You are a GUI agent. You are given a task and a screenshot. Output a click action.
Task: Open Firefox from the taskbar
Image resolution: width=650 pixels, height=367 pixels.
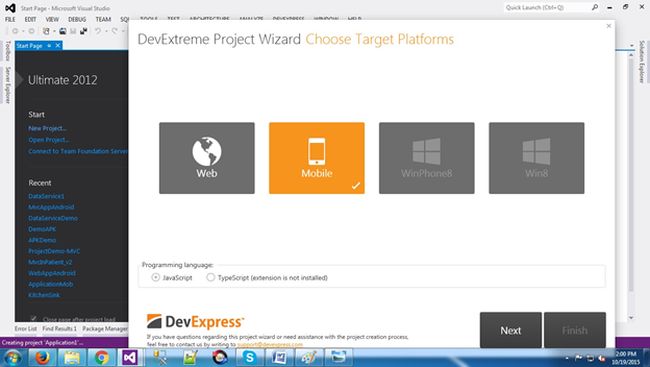click(x=42, y=357)
